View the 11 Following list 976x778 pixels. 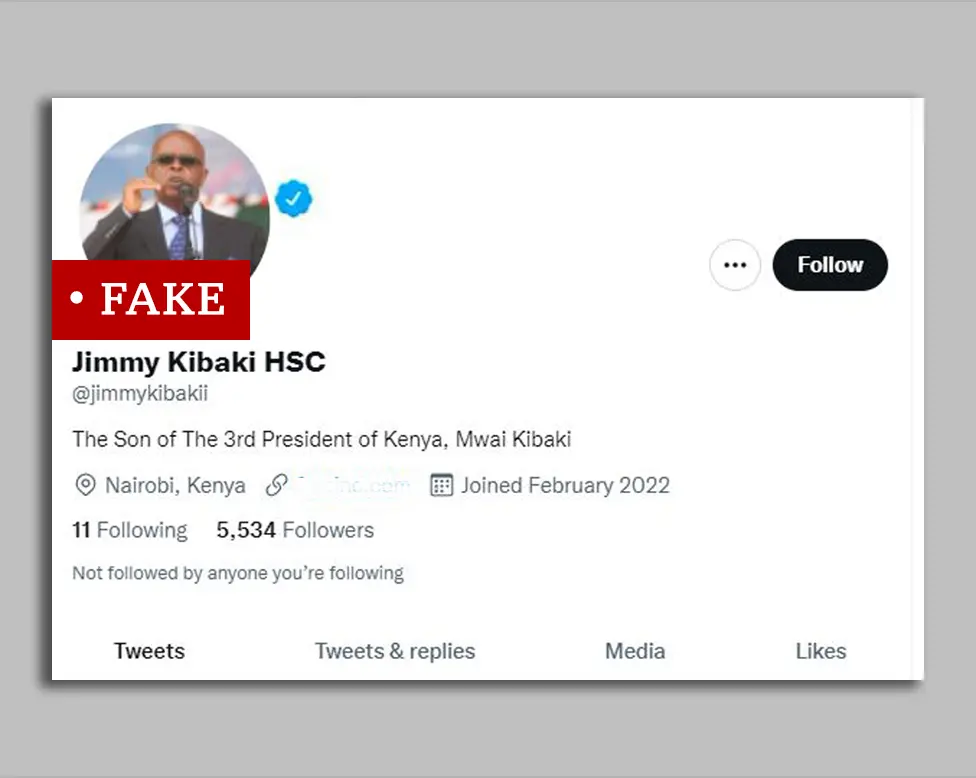tap(128, 530)
